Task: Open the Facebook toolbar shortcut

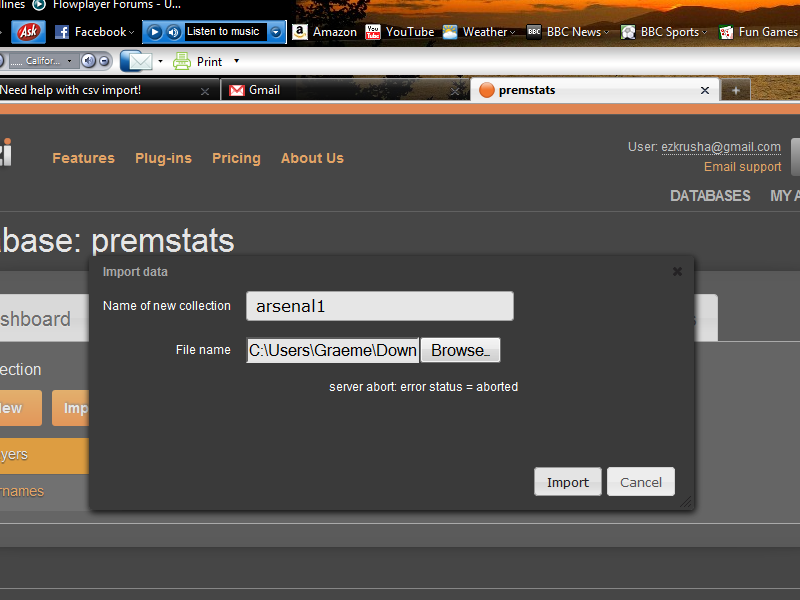Action: [x=92, y=32]
